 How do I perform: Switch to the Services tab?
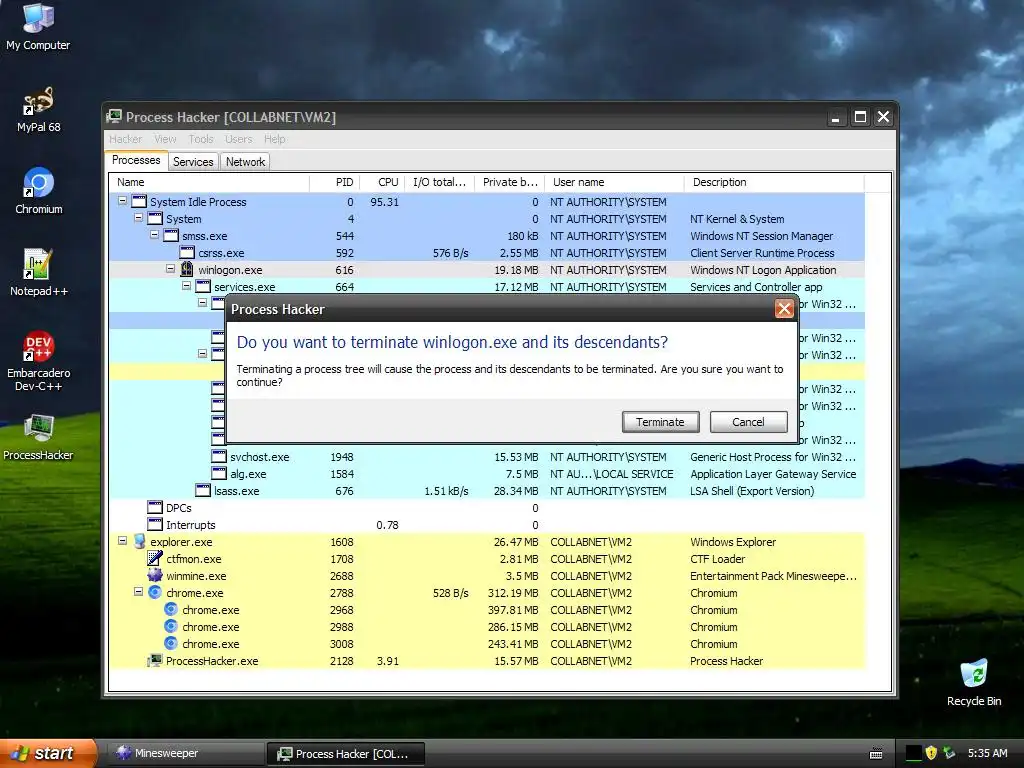click(x=193, y=162)
